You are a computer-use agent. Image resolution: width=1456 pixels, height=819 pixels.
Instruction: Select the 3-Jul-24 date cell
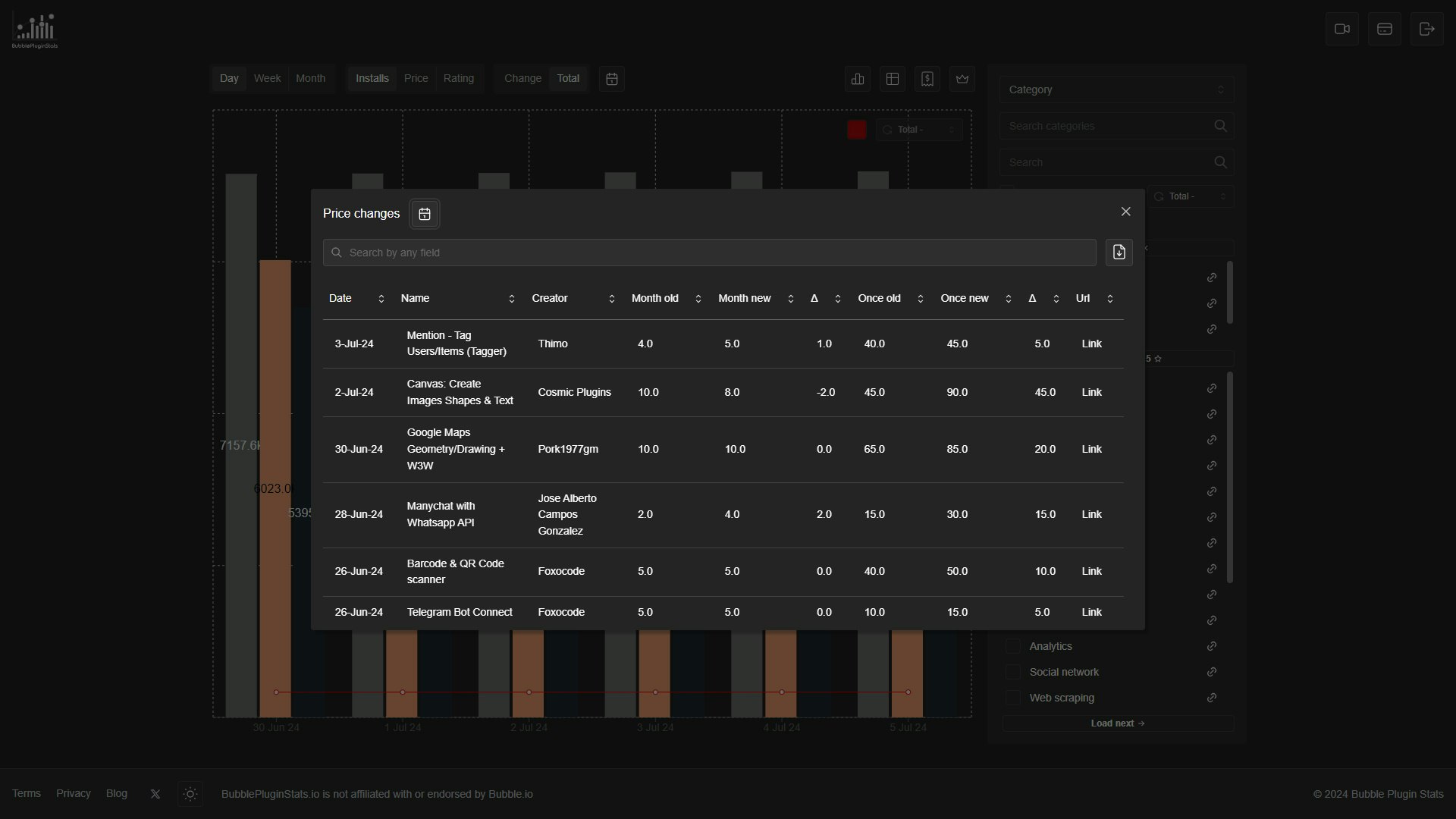click(x=354, y=344)
